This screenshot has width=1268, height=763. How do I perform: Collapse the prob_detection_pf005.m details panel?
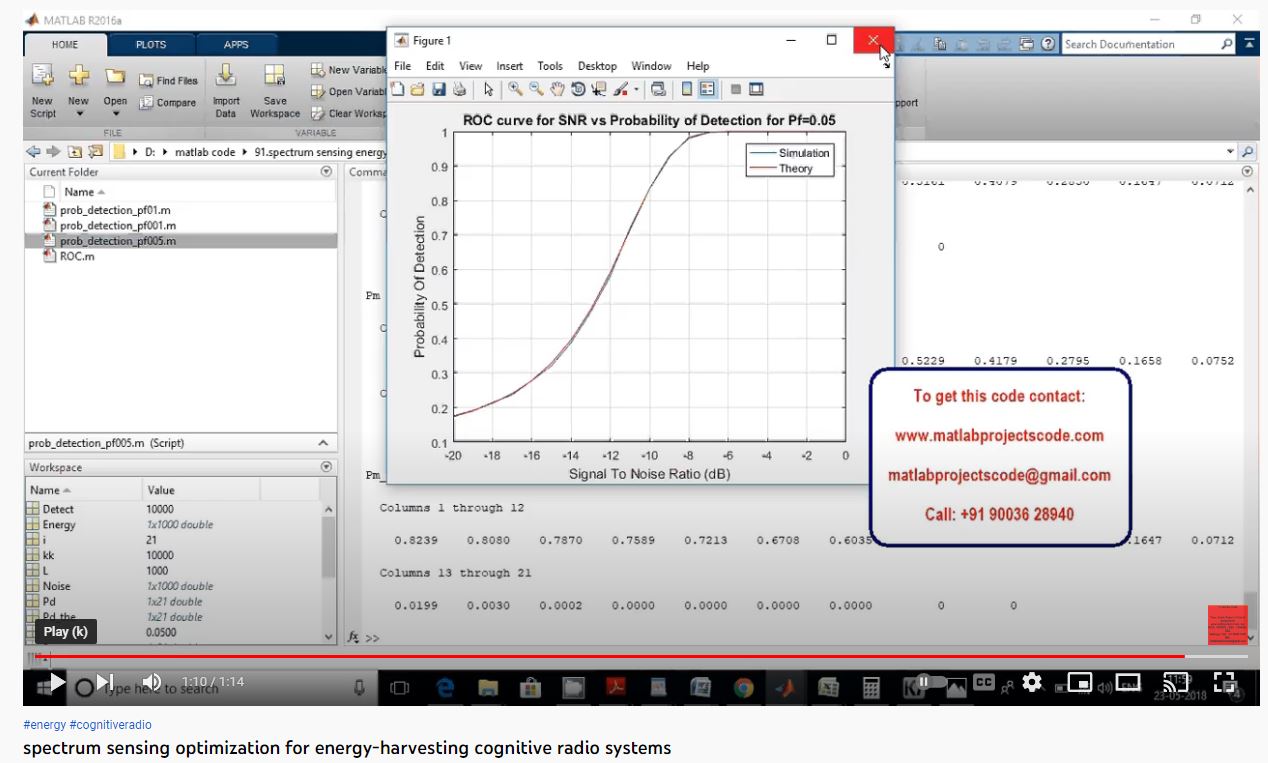point(322,443)
